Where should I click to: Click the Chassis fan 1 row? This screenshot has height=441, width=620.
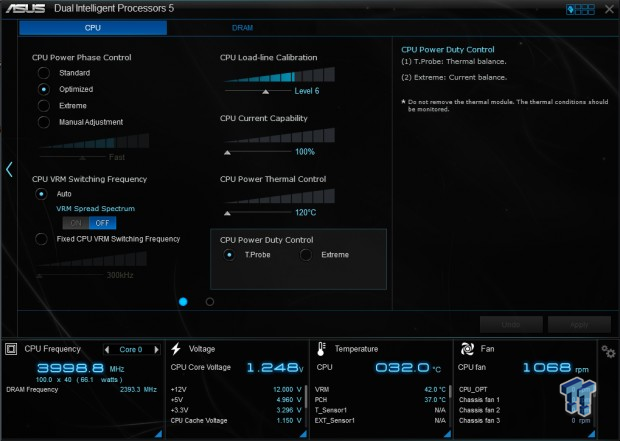(x=524, y=400)
